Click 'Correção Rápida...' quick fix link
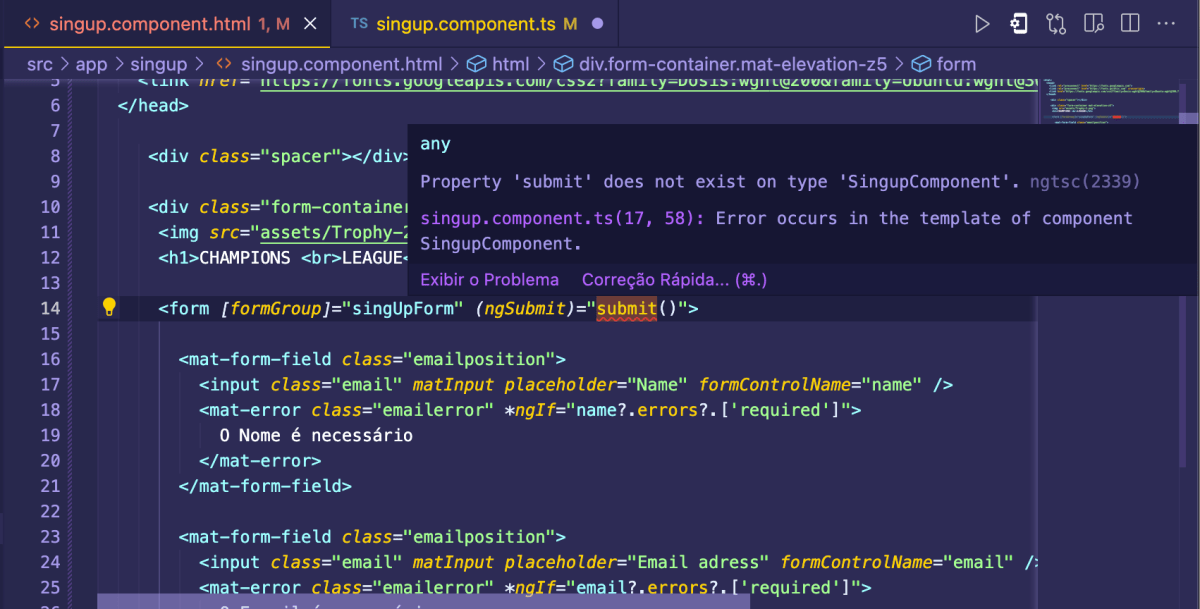The height and width of the screenshot is (609, 1200). (674, 280)
